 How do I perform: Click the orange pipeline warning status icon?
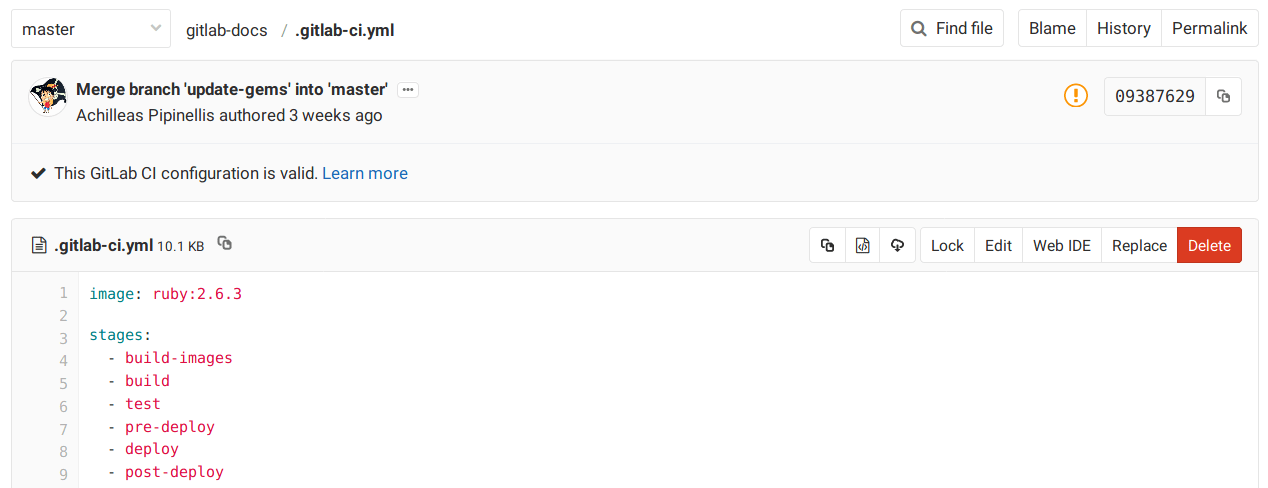pyautogui.click(x=1075, y=96)
